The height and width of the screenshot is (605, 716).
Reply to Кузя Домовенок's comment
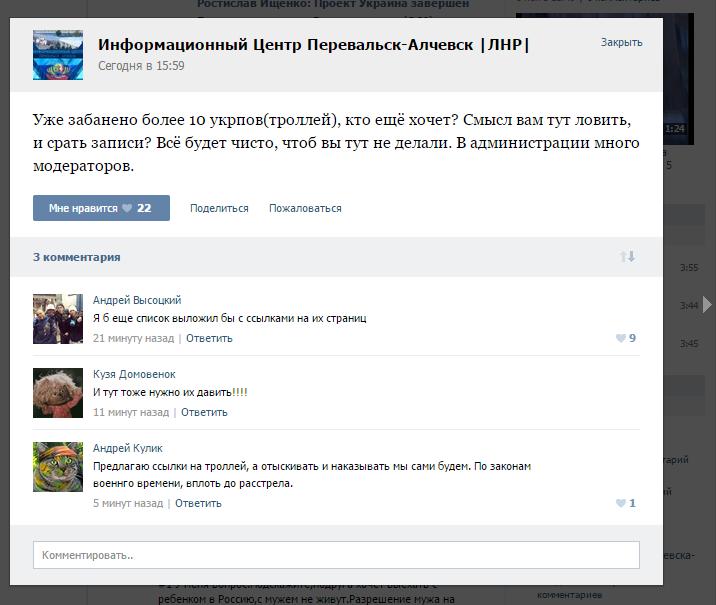204,412
